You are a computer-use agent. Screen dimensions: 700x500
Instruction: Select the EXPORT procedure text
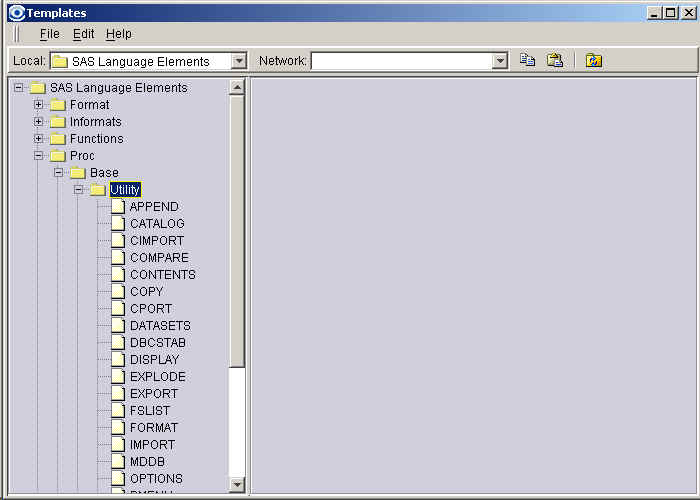(154, 394)
